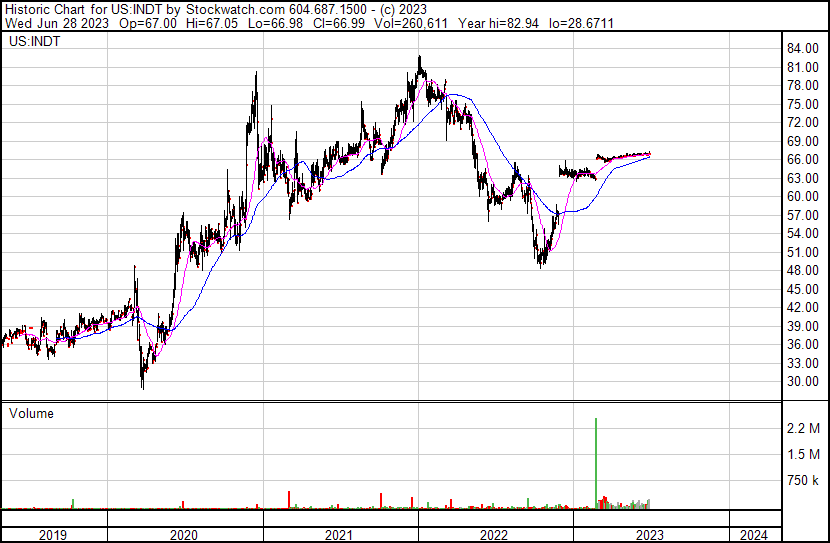Select the 2024 year label on the timeline
The image size is (830, 543).
click(x=753, y=535)
